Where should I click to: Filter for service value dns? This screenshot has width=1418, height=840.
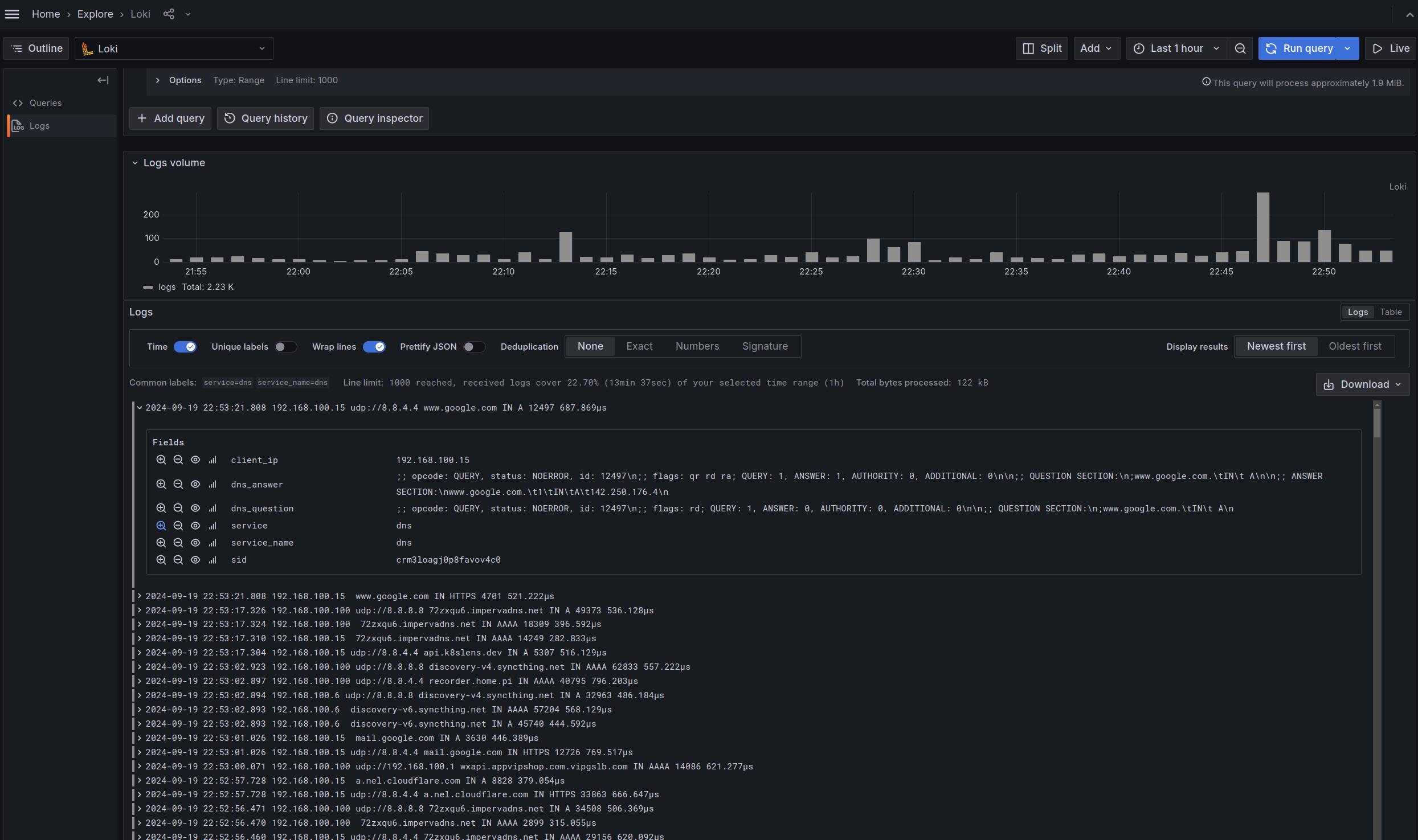[161, 526]
